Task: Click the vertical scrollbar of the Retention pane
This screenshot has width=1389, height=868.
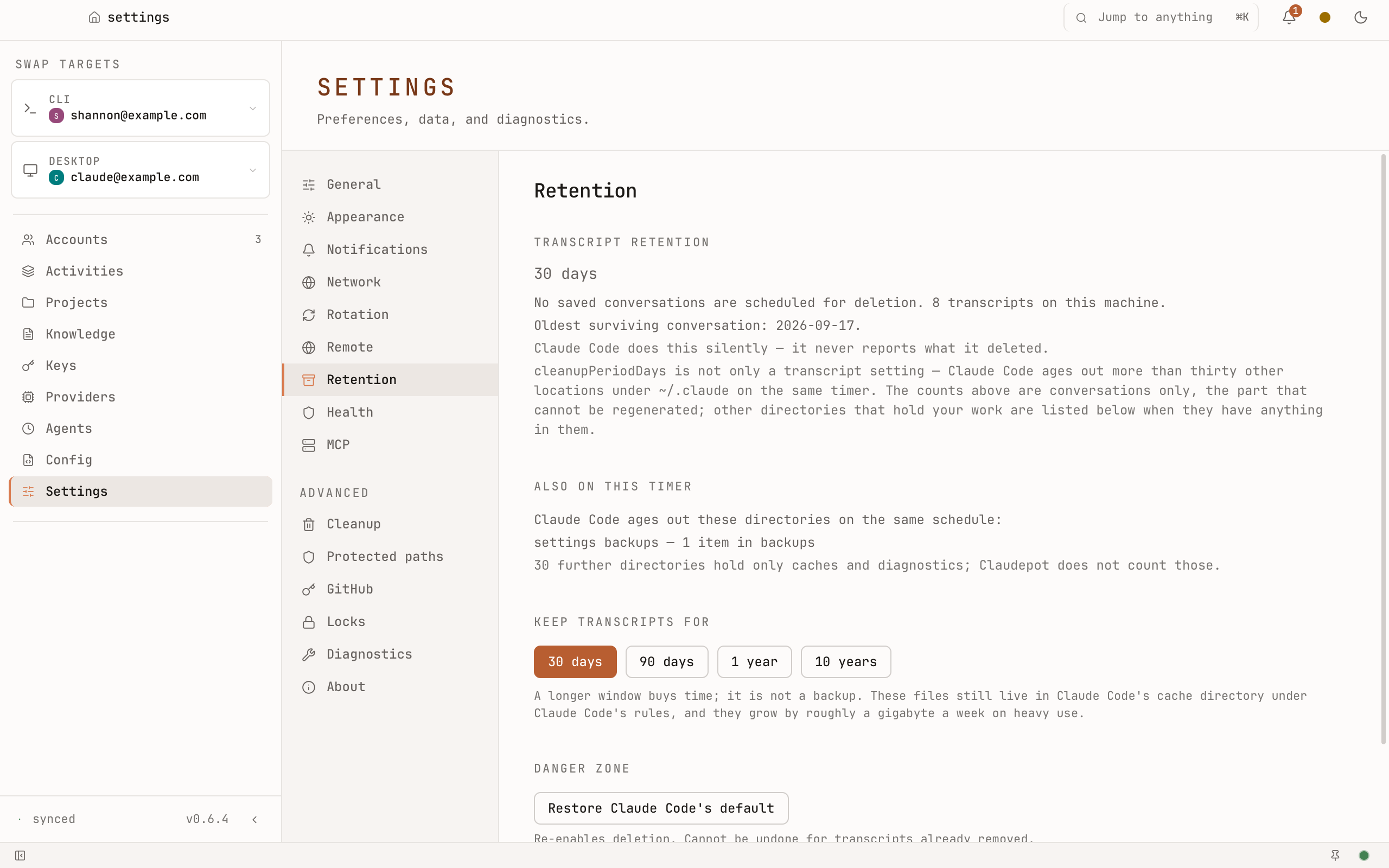Action: pyautogui.click(x=1383, y=449)
